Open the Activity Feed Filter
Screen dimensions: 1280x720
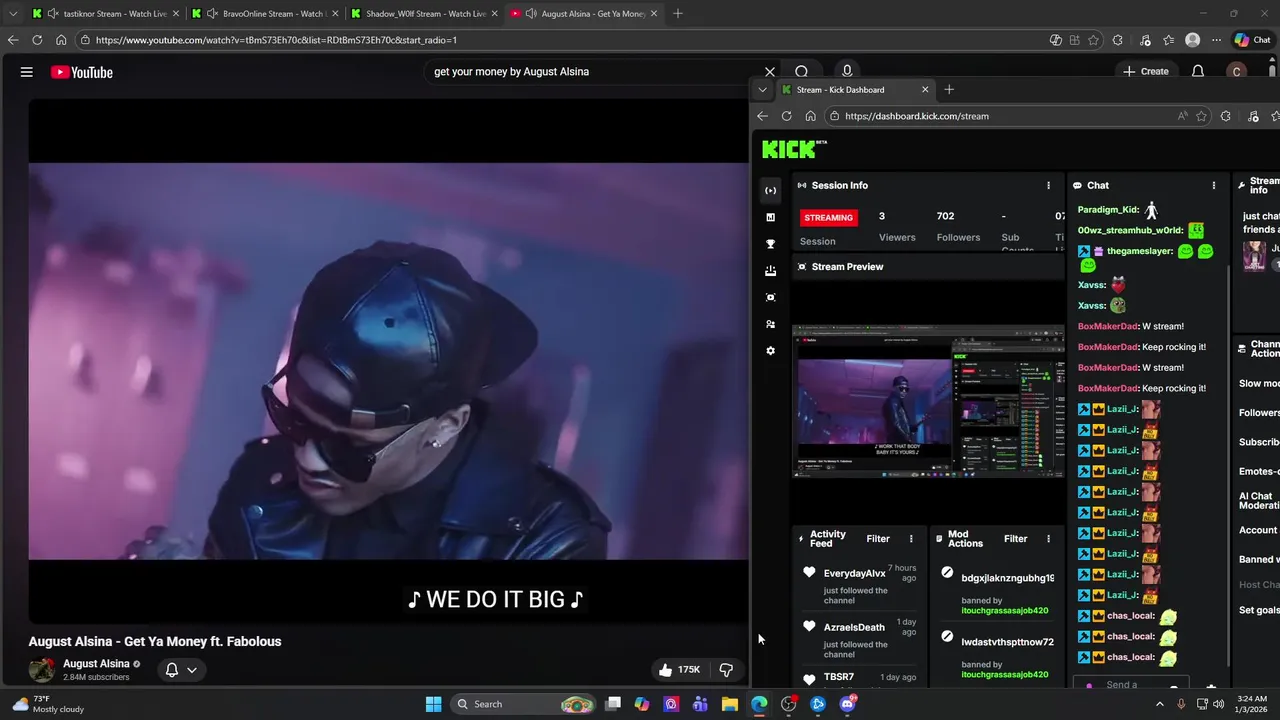click(x=878, y=539)
